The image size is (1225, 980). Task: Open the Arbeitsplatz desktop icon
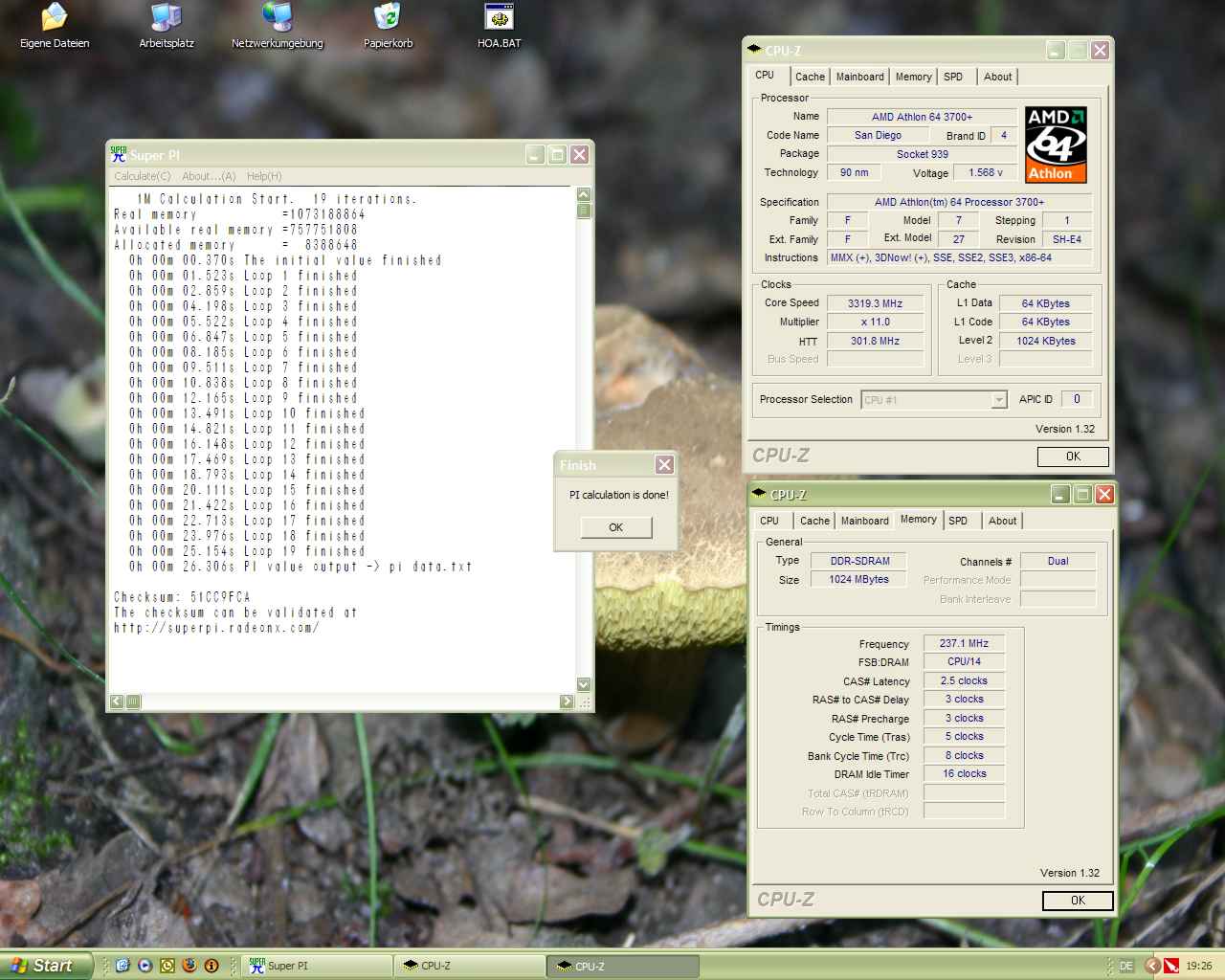(167, 27)
